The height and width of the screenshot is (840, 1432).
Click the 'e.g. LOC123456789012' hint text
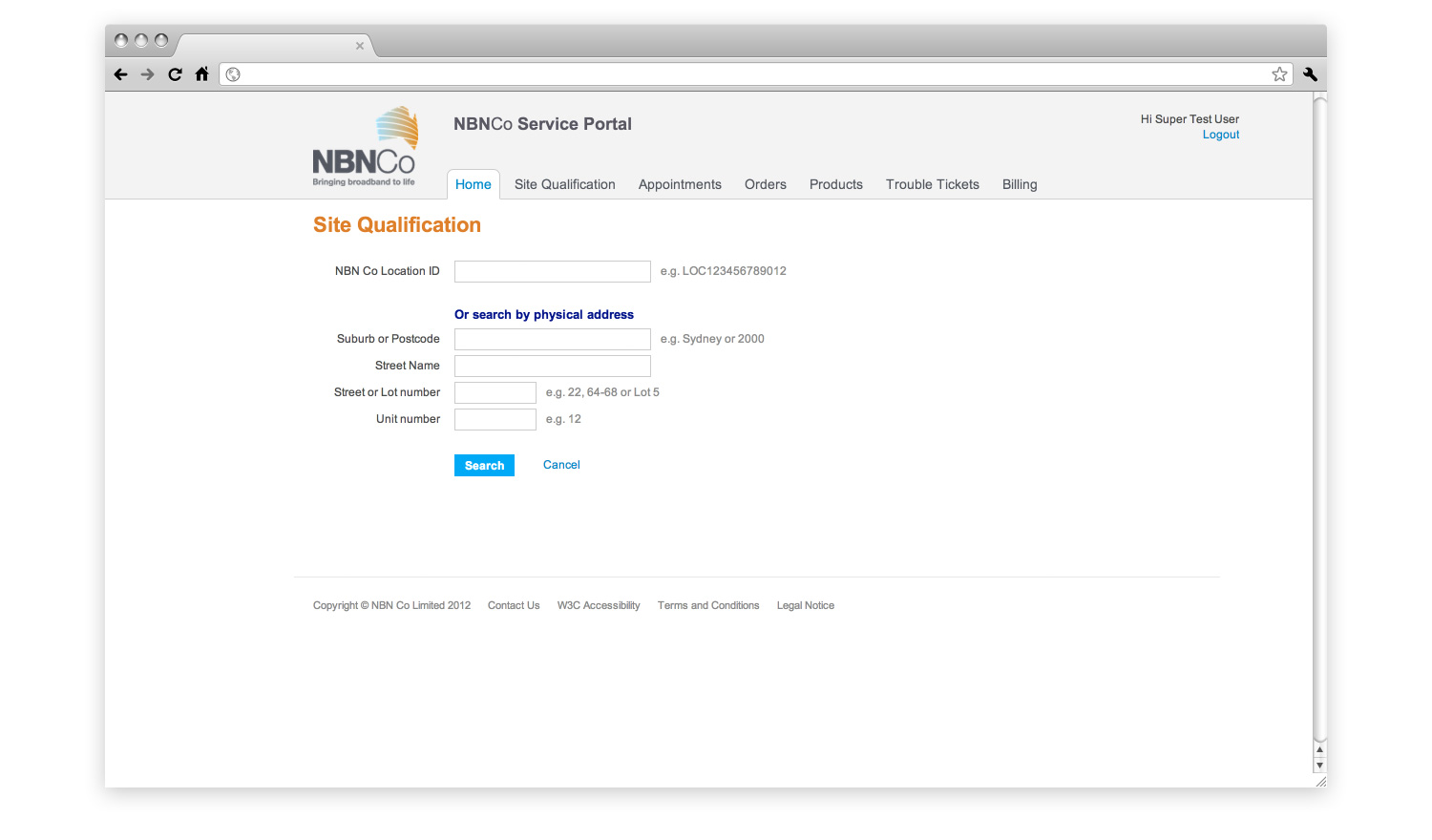pos(724,271)
